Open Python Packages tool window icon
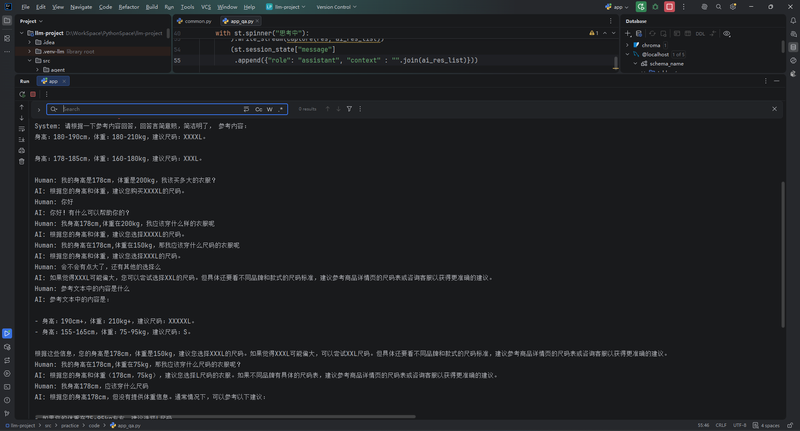The width and height of the screenshot is (800, 431). 7,347
